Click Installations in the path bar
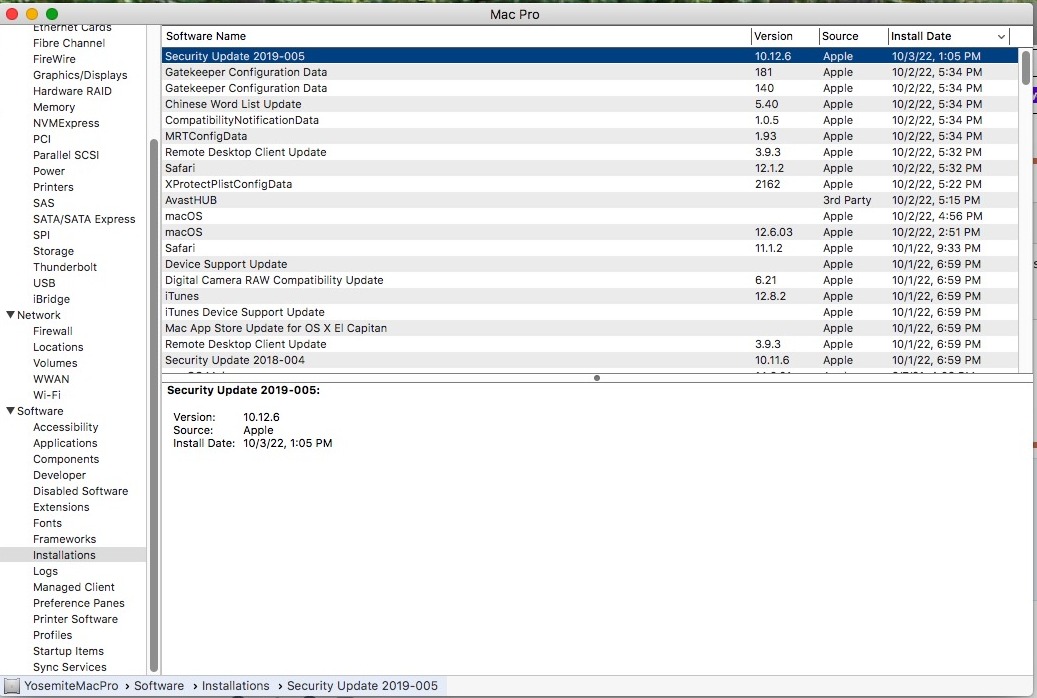Screen dimensions: 1037x698 click(x=235, y=686)
